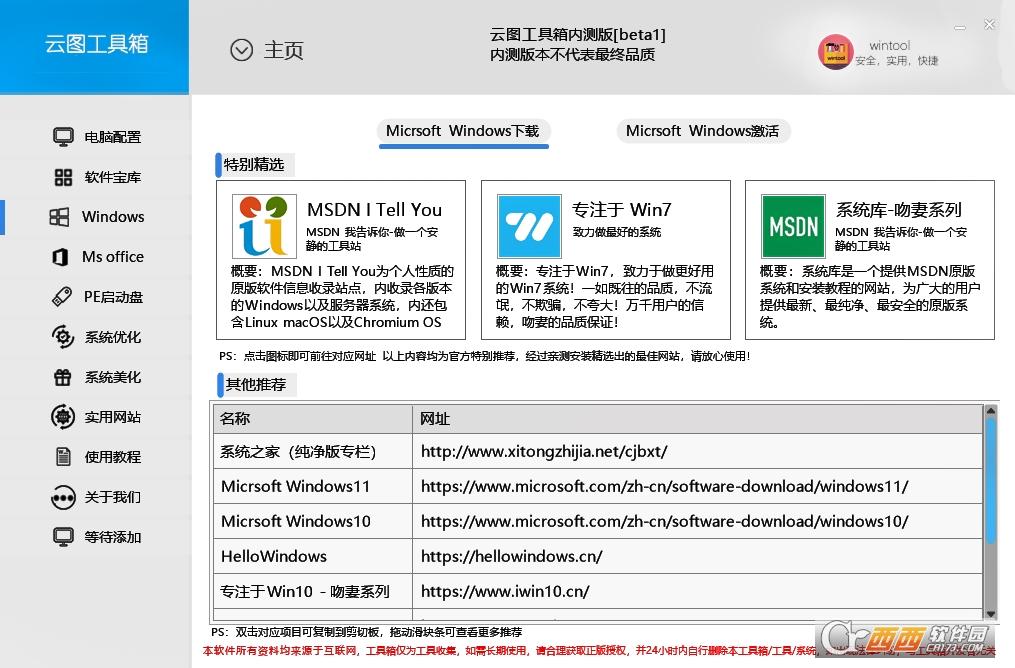Click the 专注于 Win7 title
Screen dimensions: 1015x668
[x=621, y=210]
